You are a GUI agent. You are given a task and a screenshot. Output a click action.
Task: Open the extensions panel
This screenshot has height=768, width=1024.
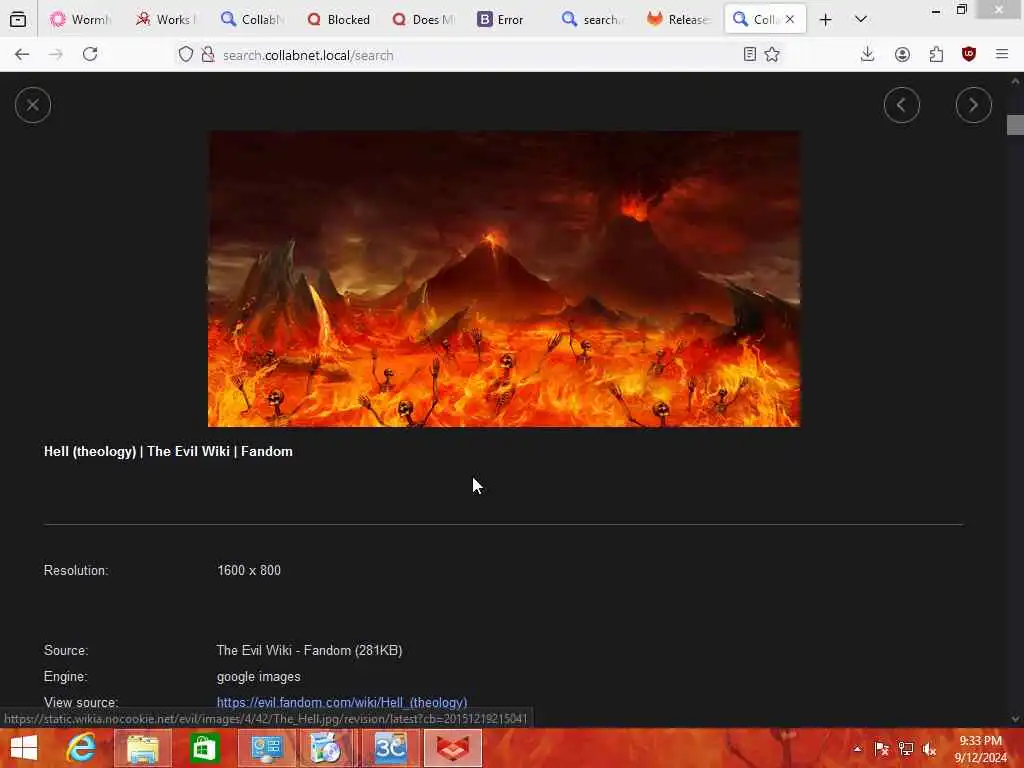936,55
